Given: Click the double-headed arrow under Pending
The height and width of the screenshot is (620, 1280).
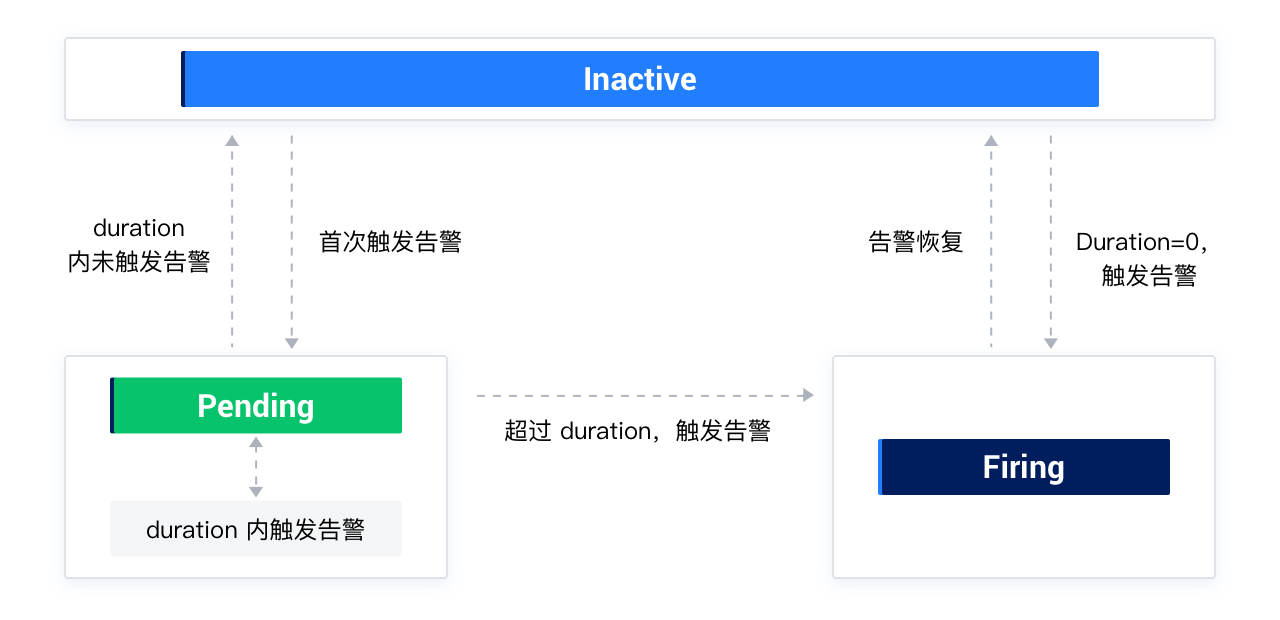Looking at the screenshot, I should 256,467.
